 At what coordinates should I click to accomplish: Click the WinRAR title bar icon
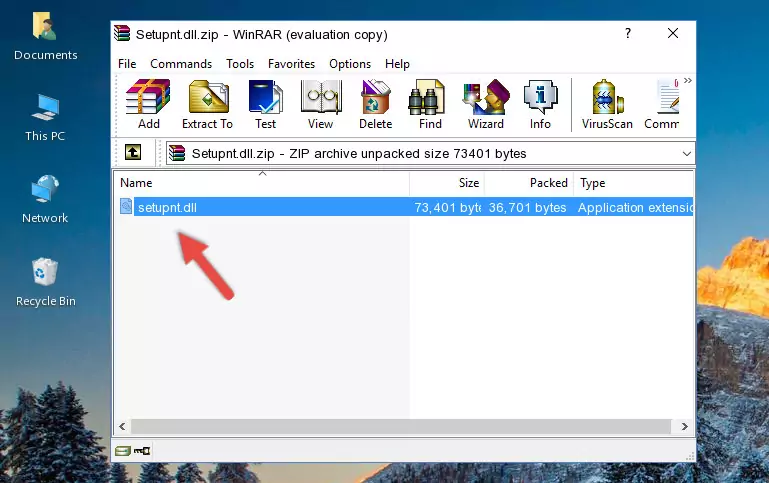coord(122,34)
